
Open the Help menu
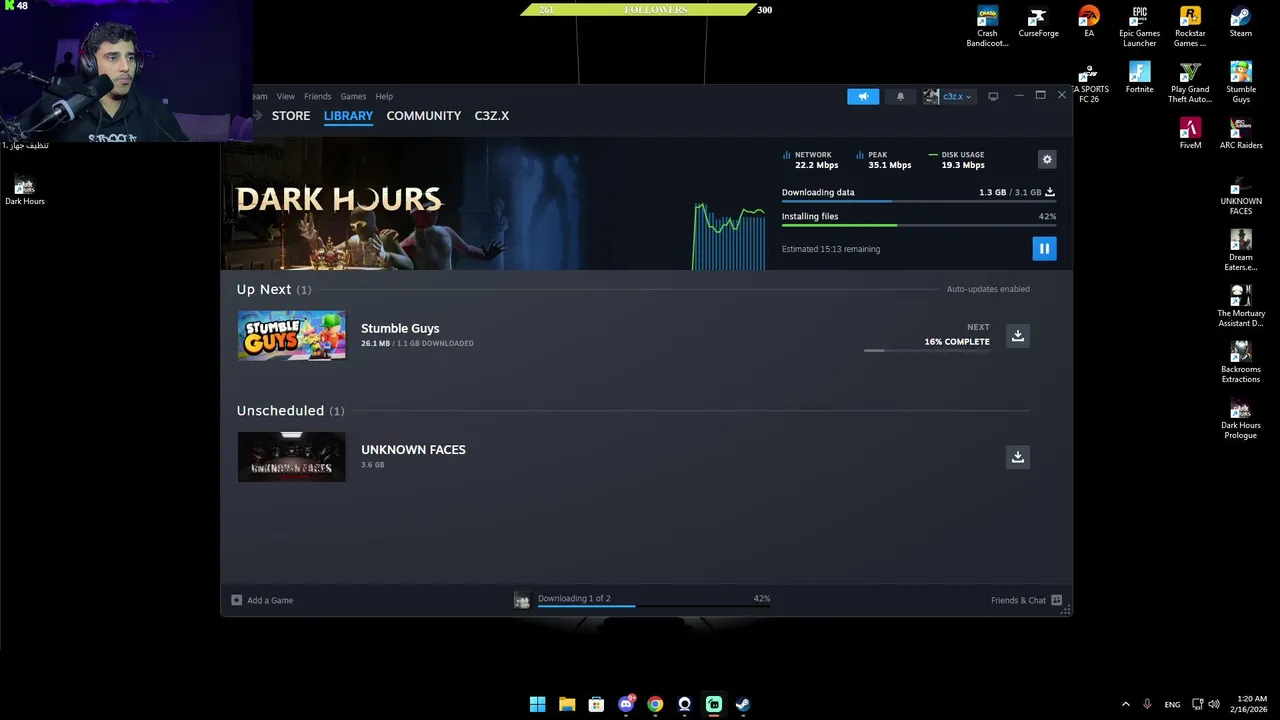(x=384, y=96)
